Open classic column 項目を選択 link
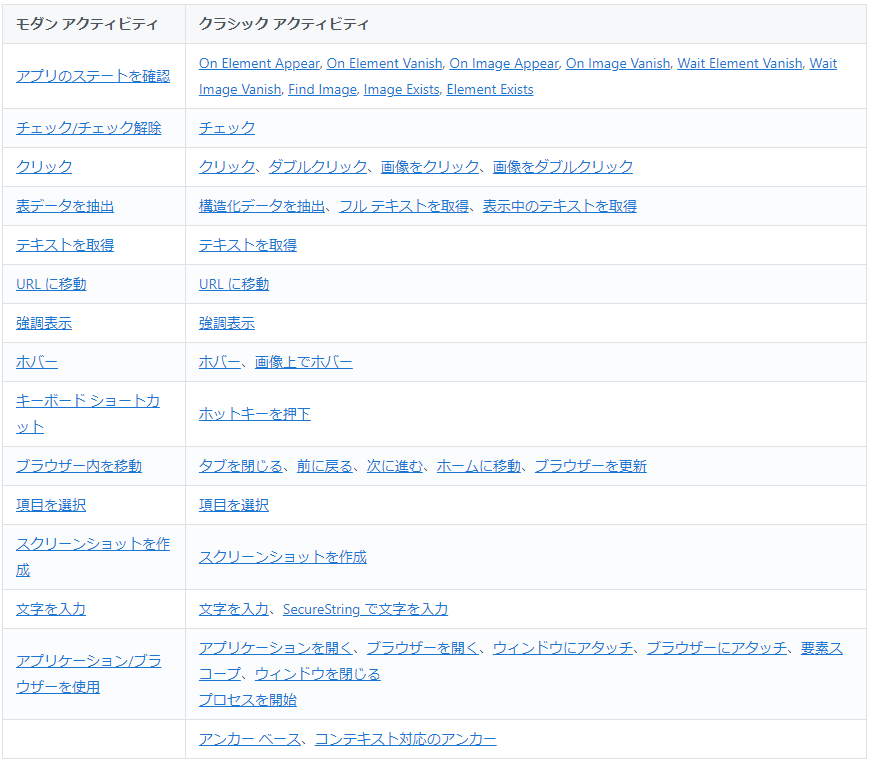 (234, 505)
